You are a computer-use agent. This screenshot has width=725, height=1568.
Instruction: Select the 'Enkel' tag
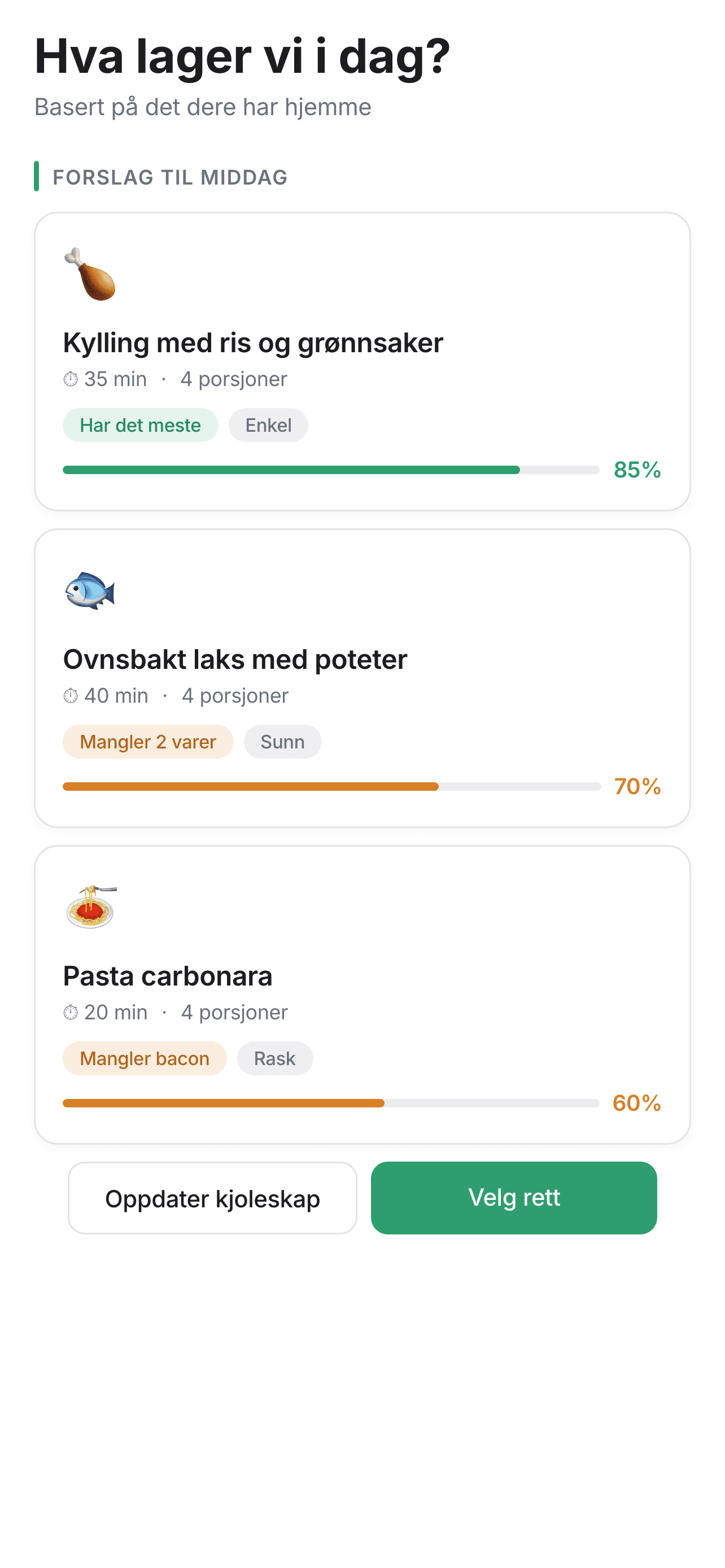(x=268, y=425)
